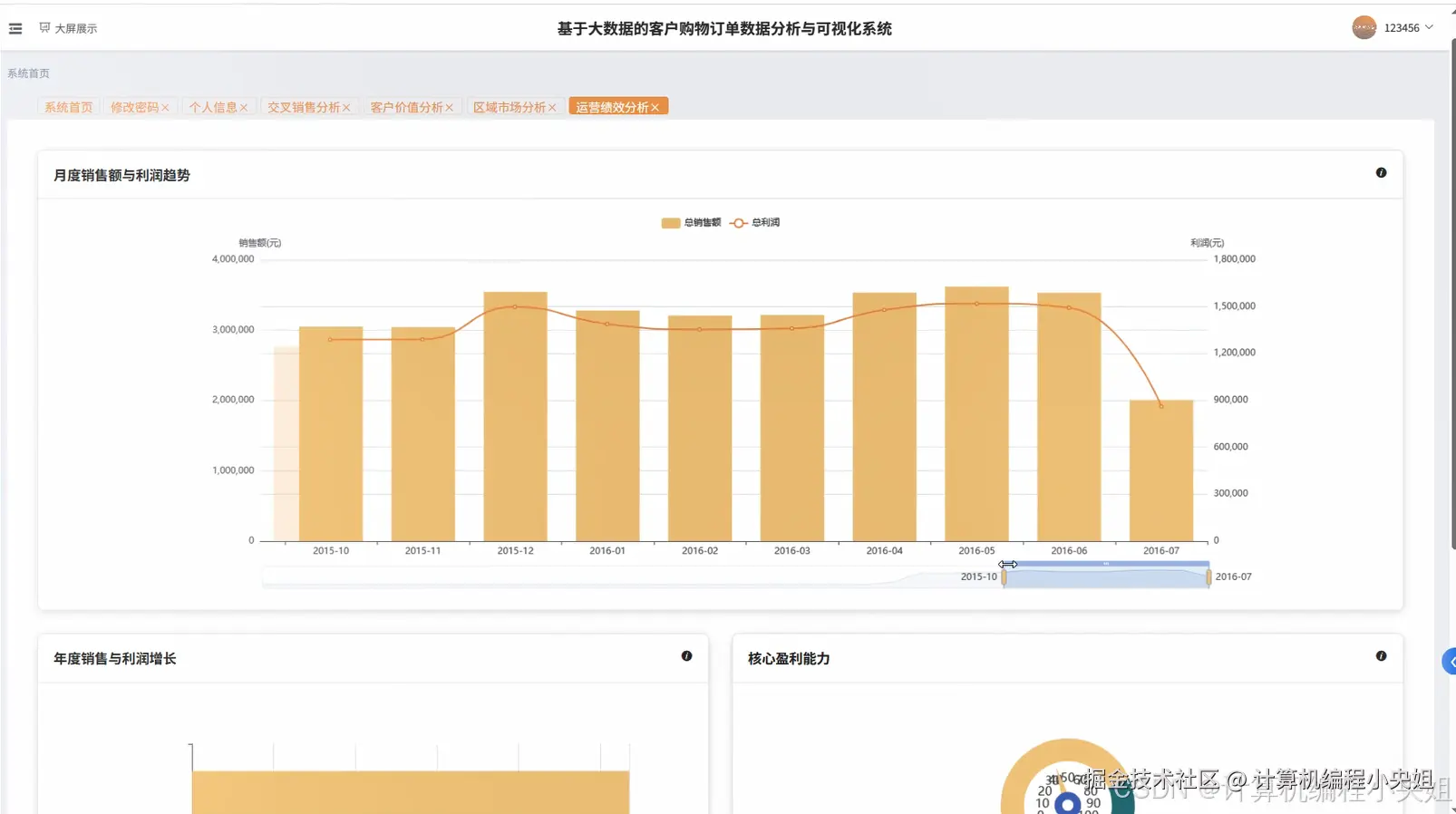Click the 2016-04 x-axis label
Viewport: 1456px width, 814px height.
click(x=884, y=550)
